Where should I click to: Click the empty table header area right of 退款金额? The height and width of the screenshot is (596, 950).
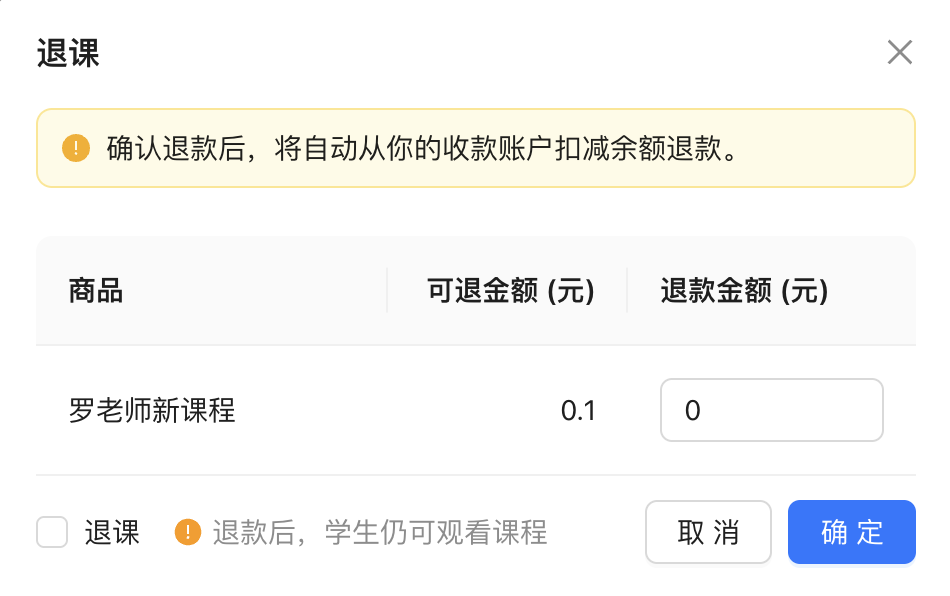[x=871, y=291]
